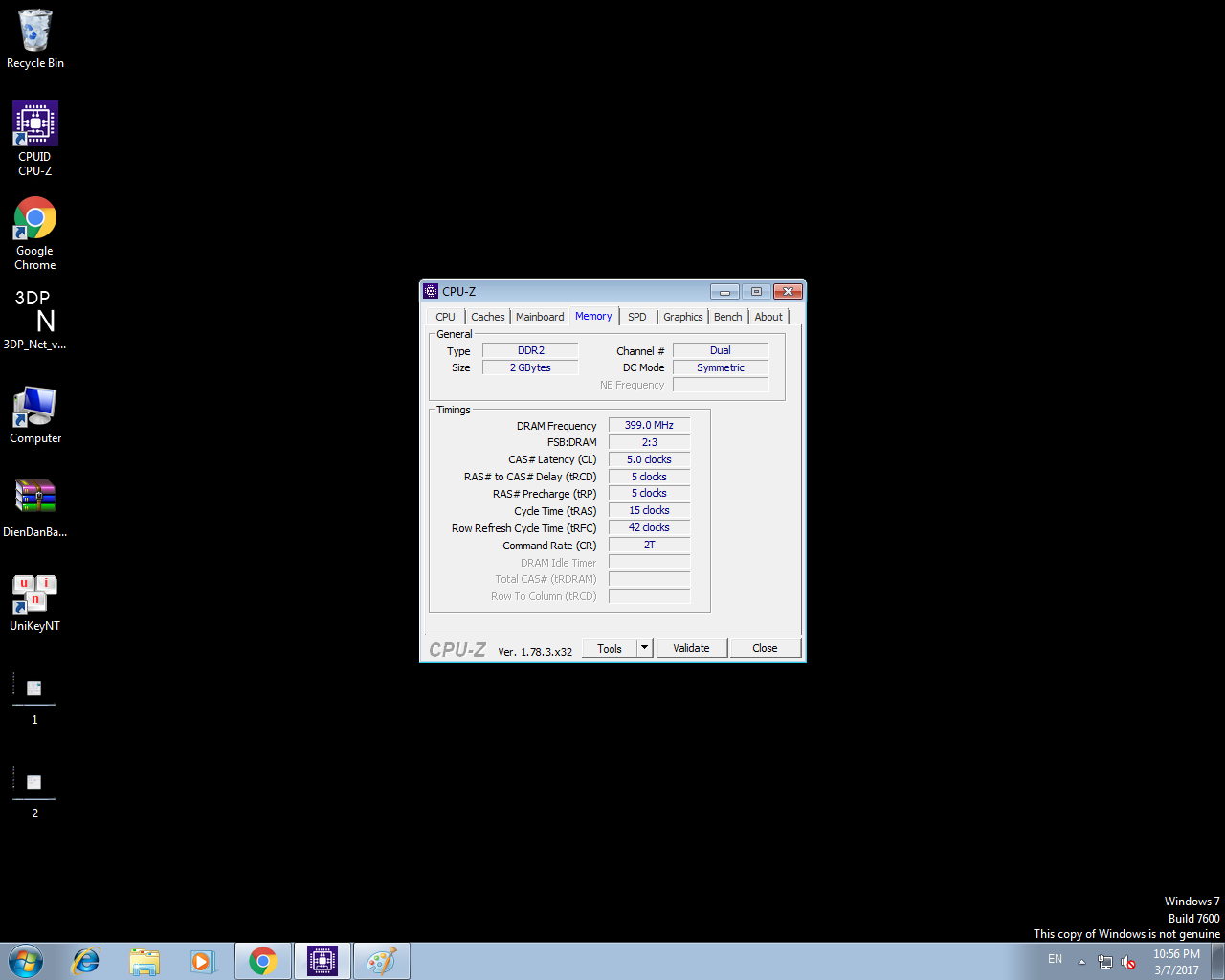Launch Internet Explorer from taskbar
Image resolution: width=1225 pixels, height=980 pixels.
click(86, 961)
